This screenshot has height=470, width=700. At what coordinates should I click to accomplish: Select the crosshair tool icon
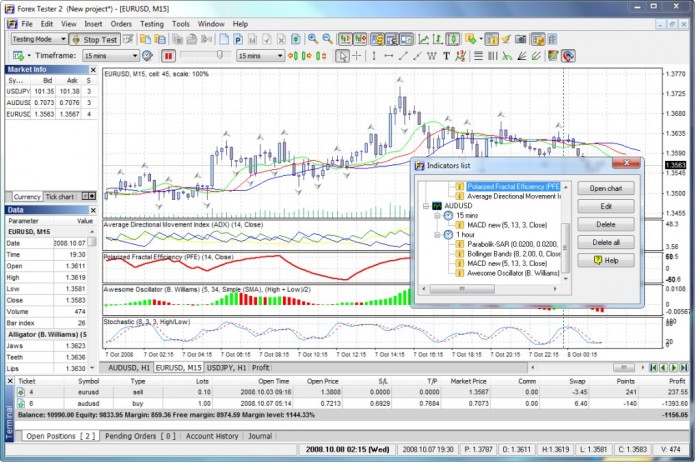pos(358,56)
